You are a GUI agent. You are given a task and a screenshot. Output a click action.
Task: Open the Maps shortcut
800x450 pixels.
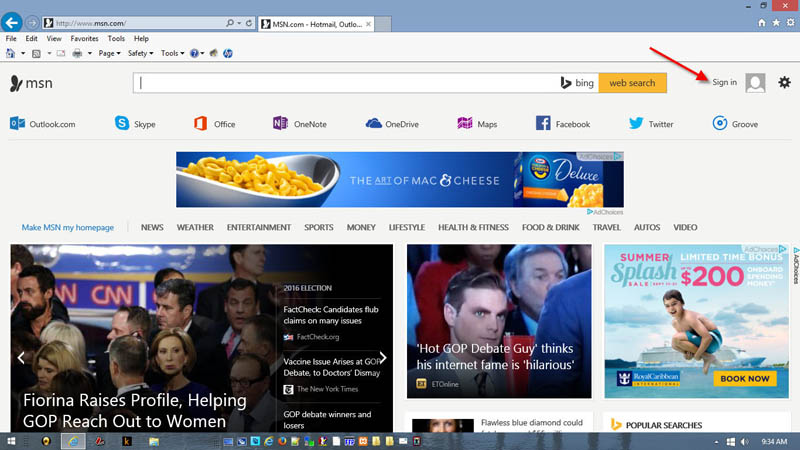point(477,124)
